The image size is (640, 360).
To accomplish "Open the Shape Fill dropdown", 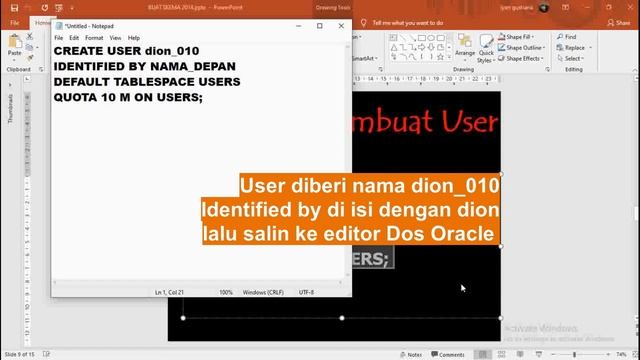I will 516,37.
